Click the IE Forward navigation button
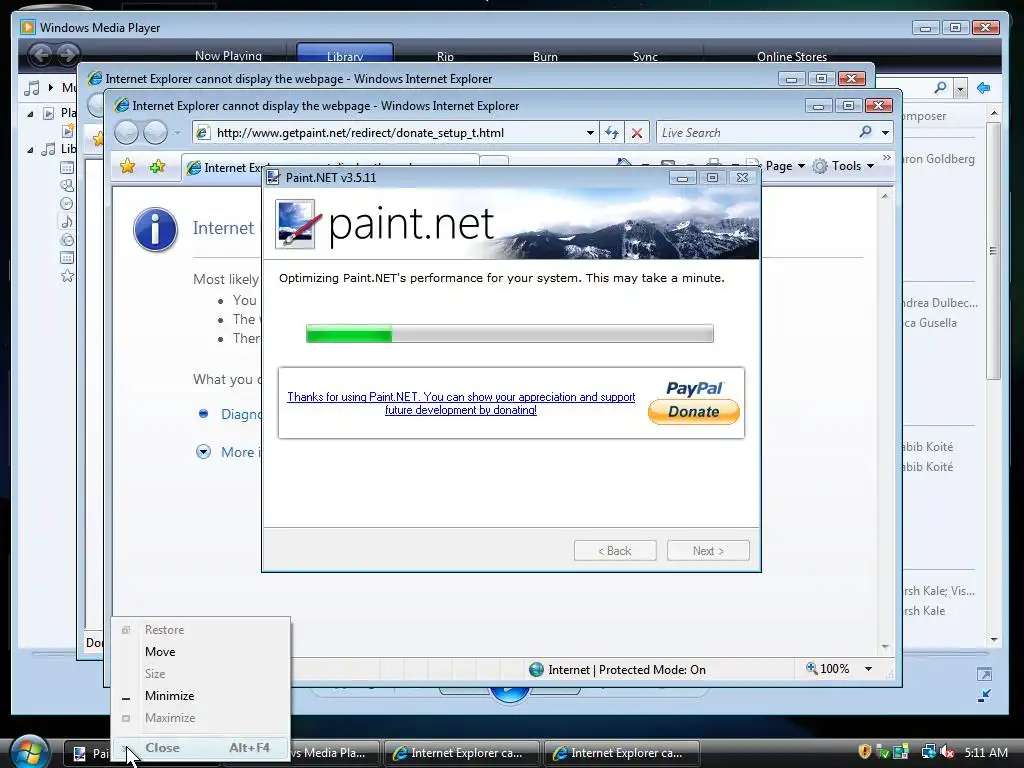The image size is (1024, 768). [155, 133]
